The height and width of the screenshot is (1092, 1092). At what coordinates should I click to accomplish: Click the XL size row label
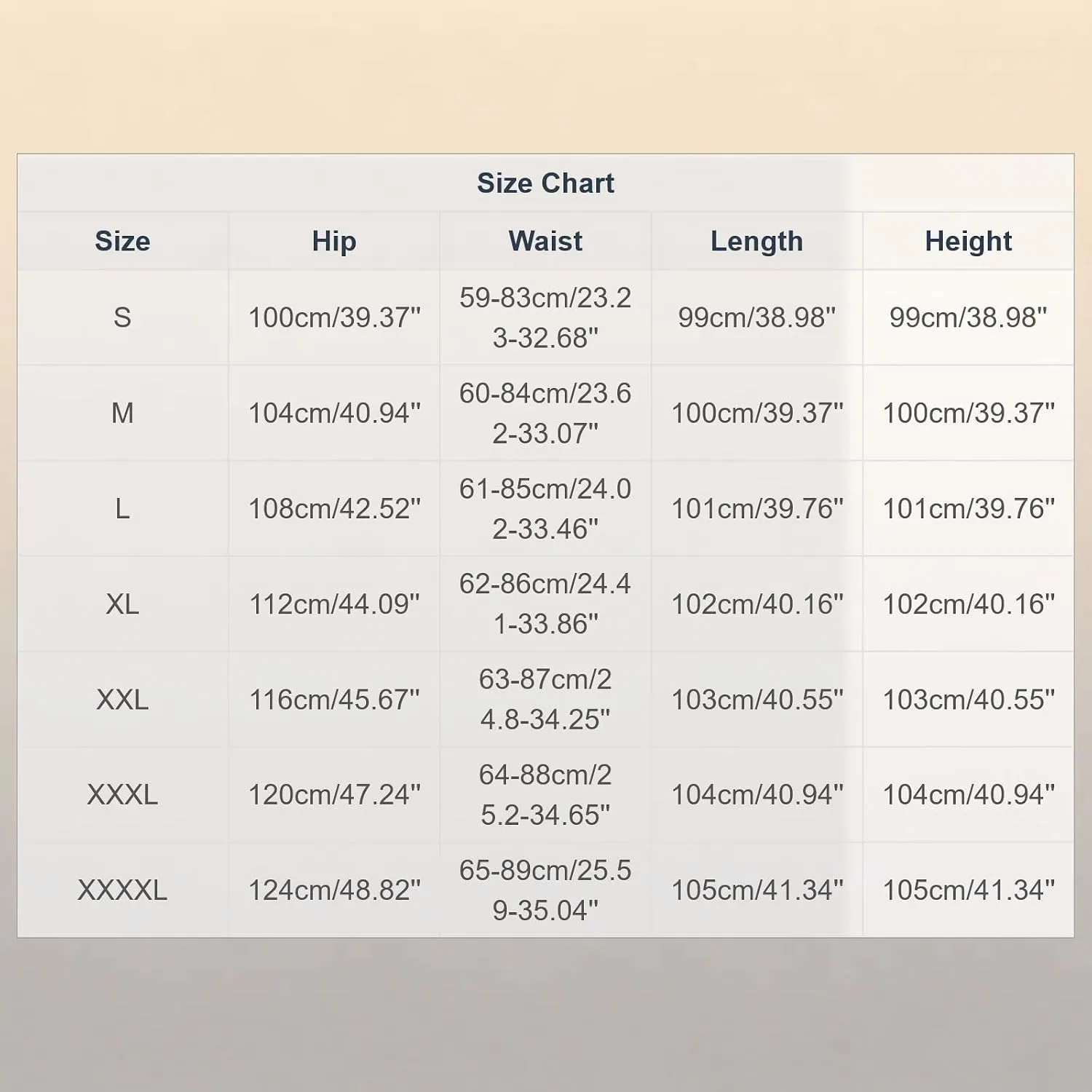(x=122, y=604)
